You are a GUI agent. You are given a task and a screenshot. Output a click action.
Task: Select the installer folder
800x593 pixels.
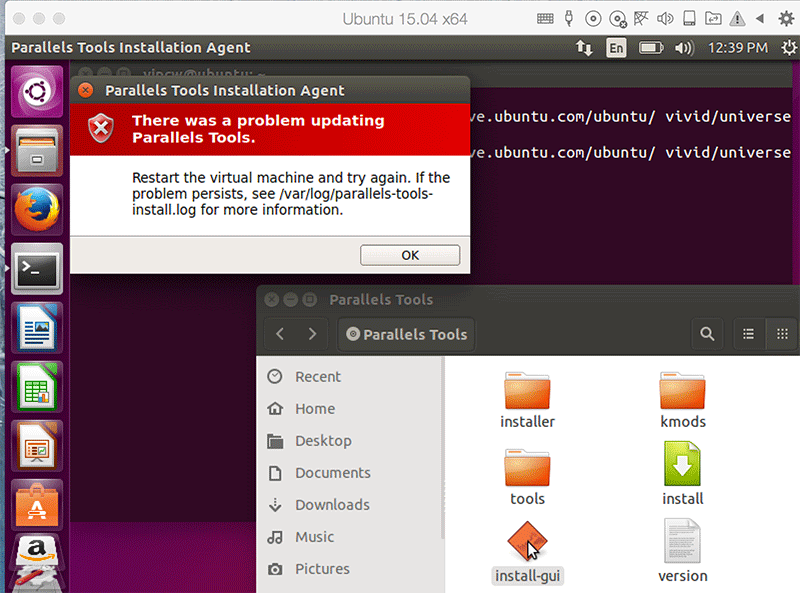click(x=527, y=400)
